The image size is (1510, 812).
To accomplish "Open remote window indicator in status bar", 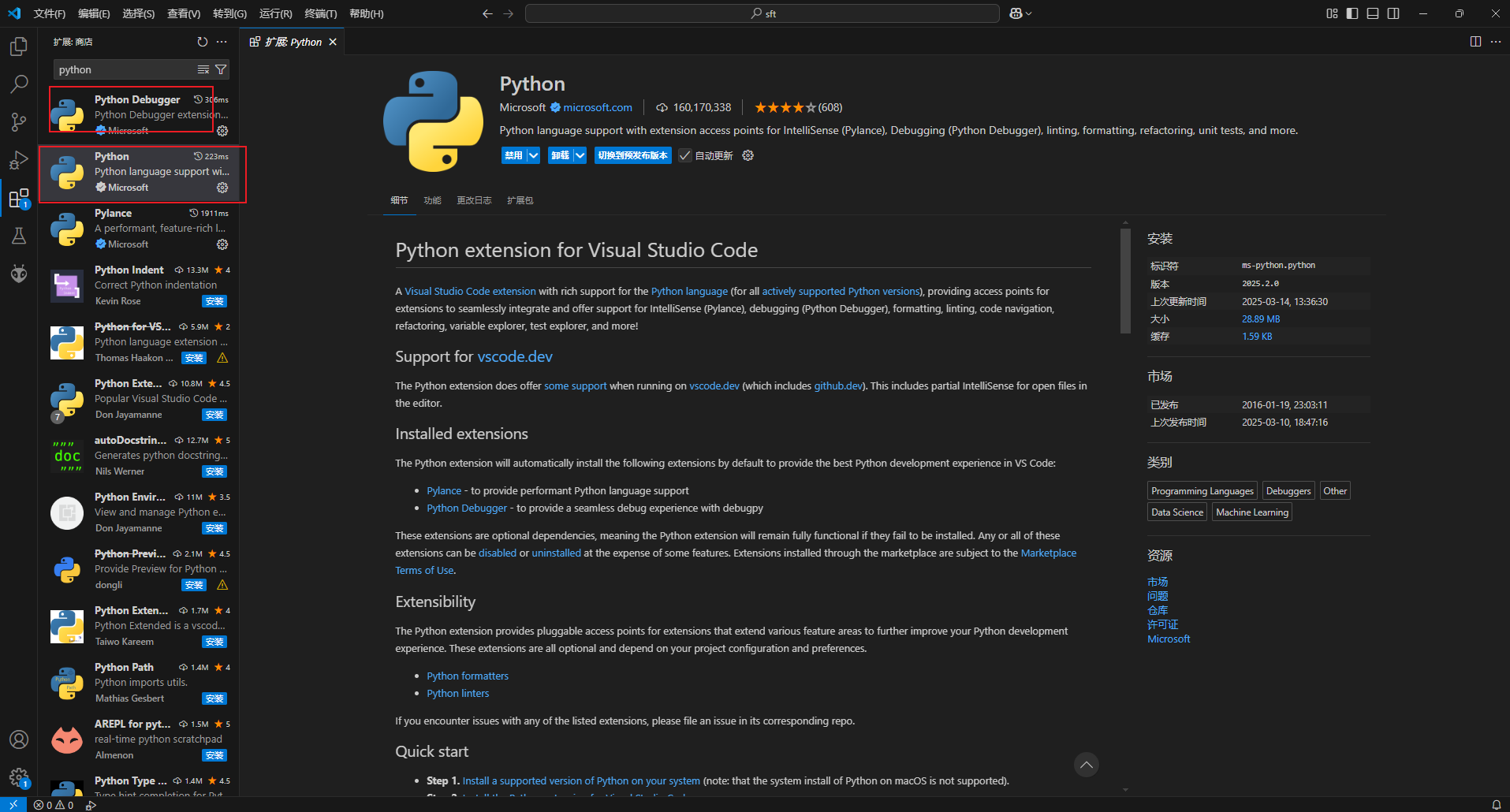I will [x=13, y=805].
